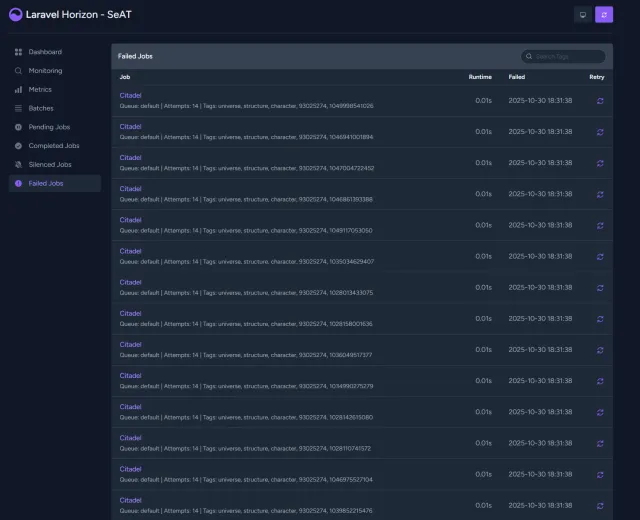Retry the Citadel job ending in 1028142615080
Screen dimensions: 640x520
coord(600,412)
